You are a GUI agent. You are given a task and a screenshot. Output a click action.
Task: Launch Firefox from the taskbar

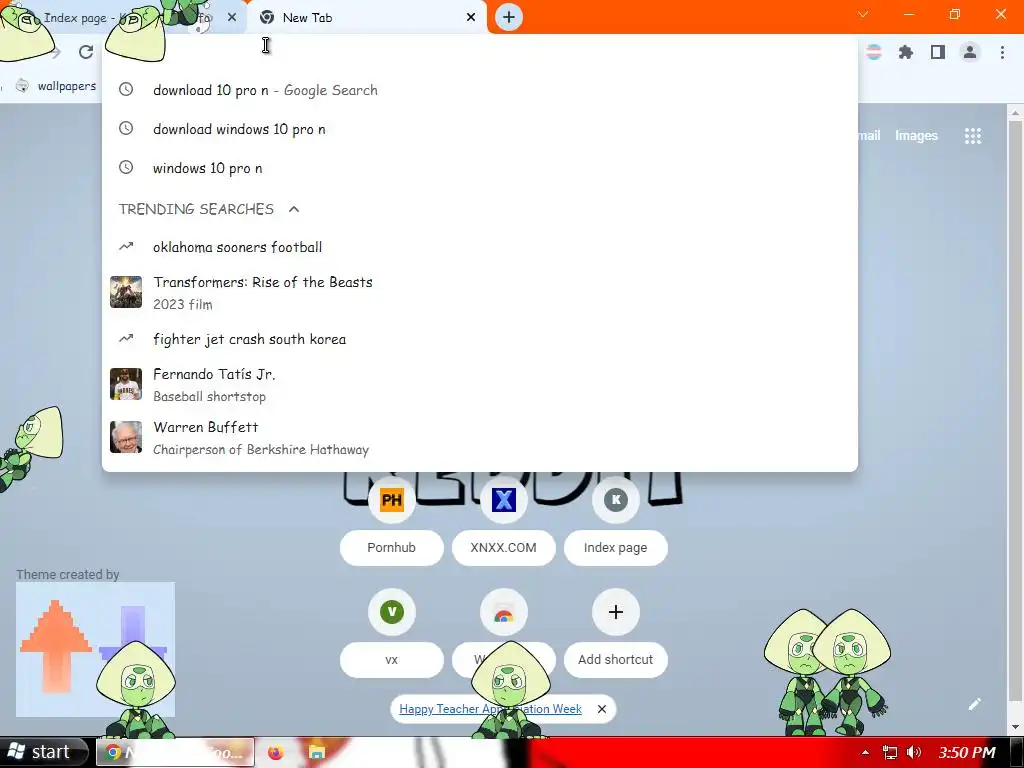(275, 753)
